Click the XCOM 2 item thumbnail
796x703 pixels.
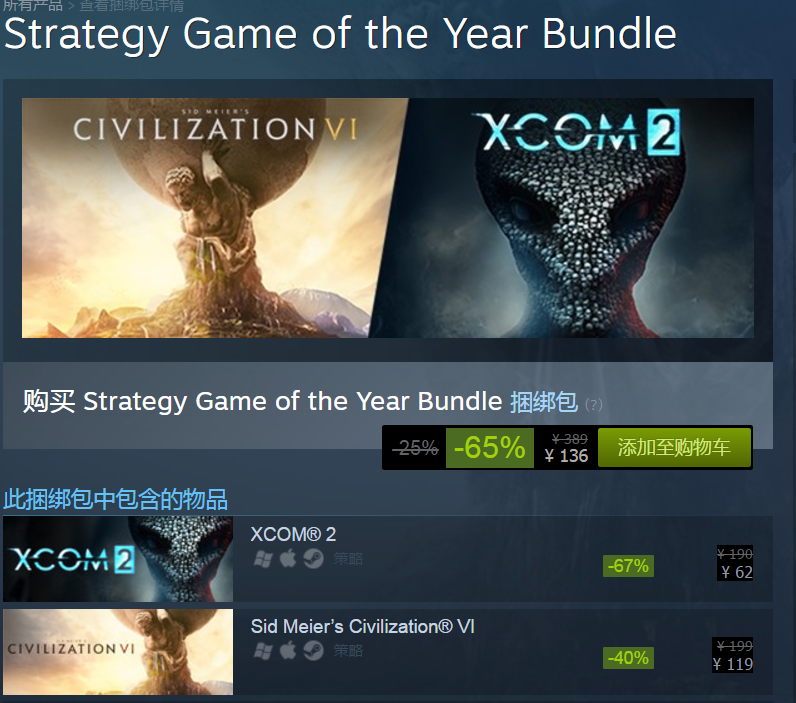[118, 559]
